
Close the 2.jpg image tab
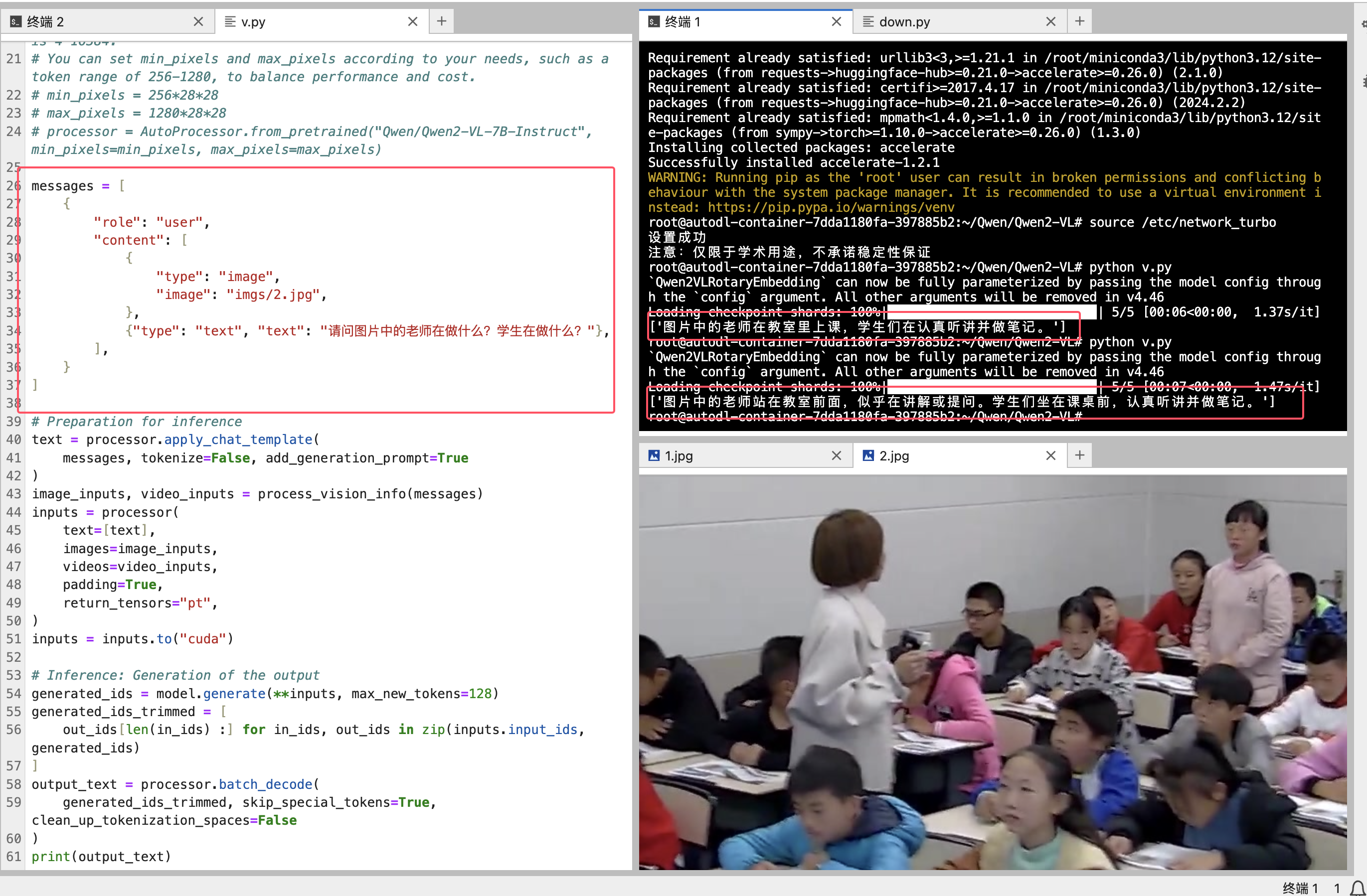click(1050, 456)
